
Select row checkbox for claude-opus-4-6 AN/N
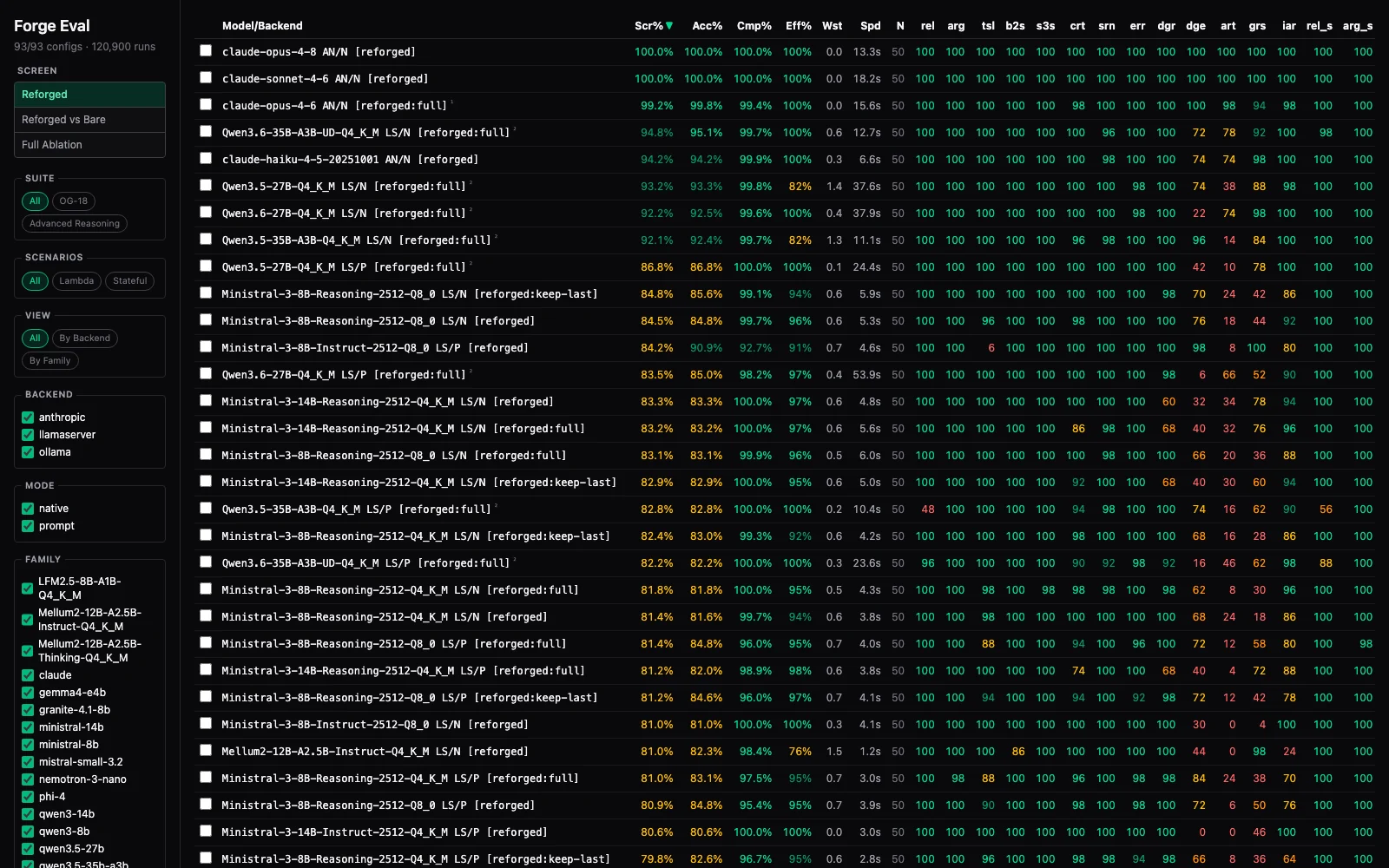pos(206,105)
